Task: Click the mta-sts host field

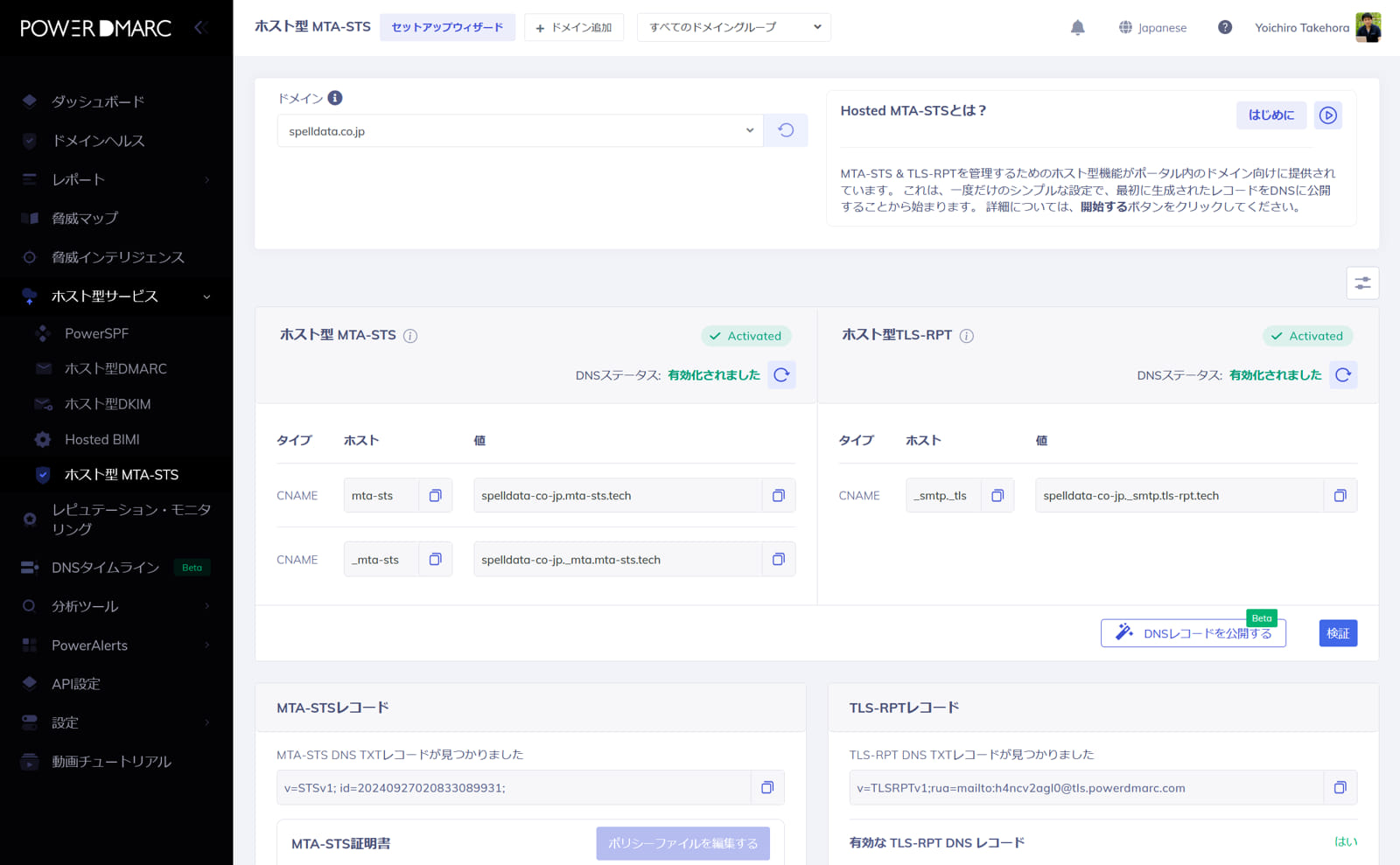Action: [x=381, y=495]
